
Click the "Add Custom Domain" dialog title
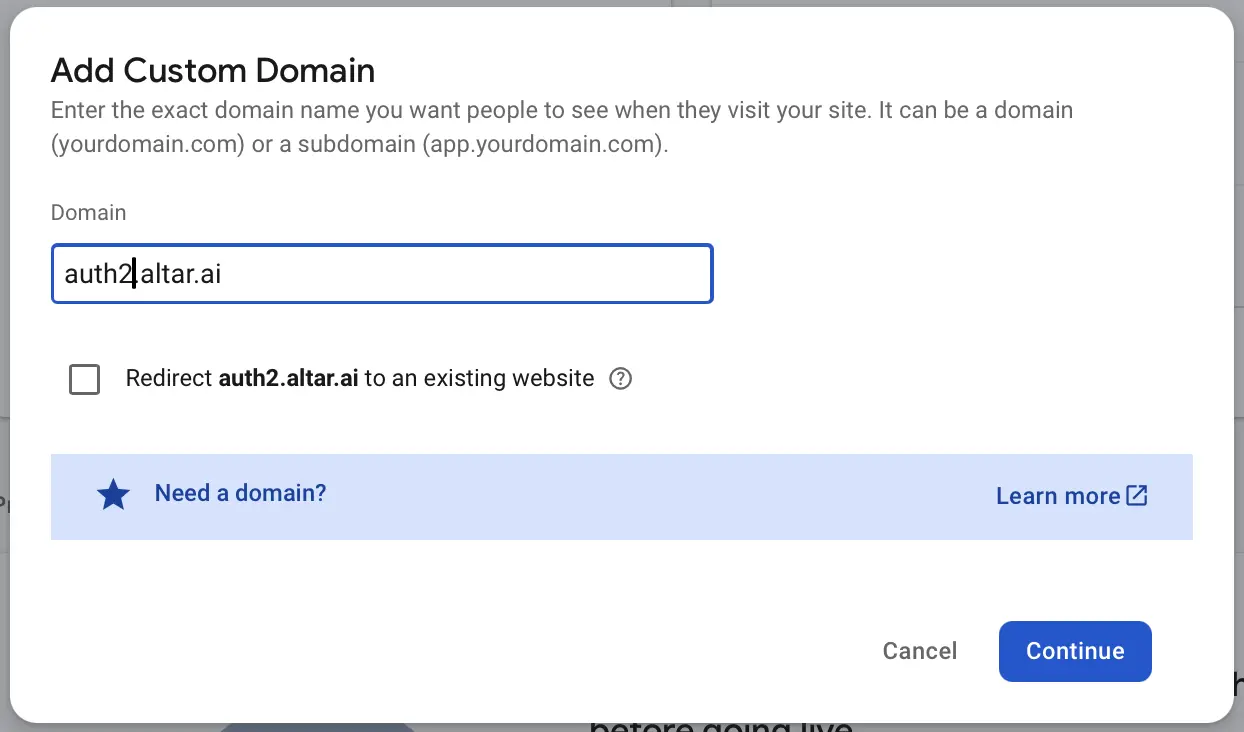coord(213,71)
